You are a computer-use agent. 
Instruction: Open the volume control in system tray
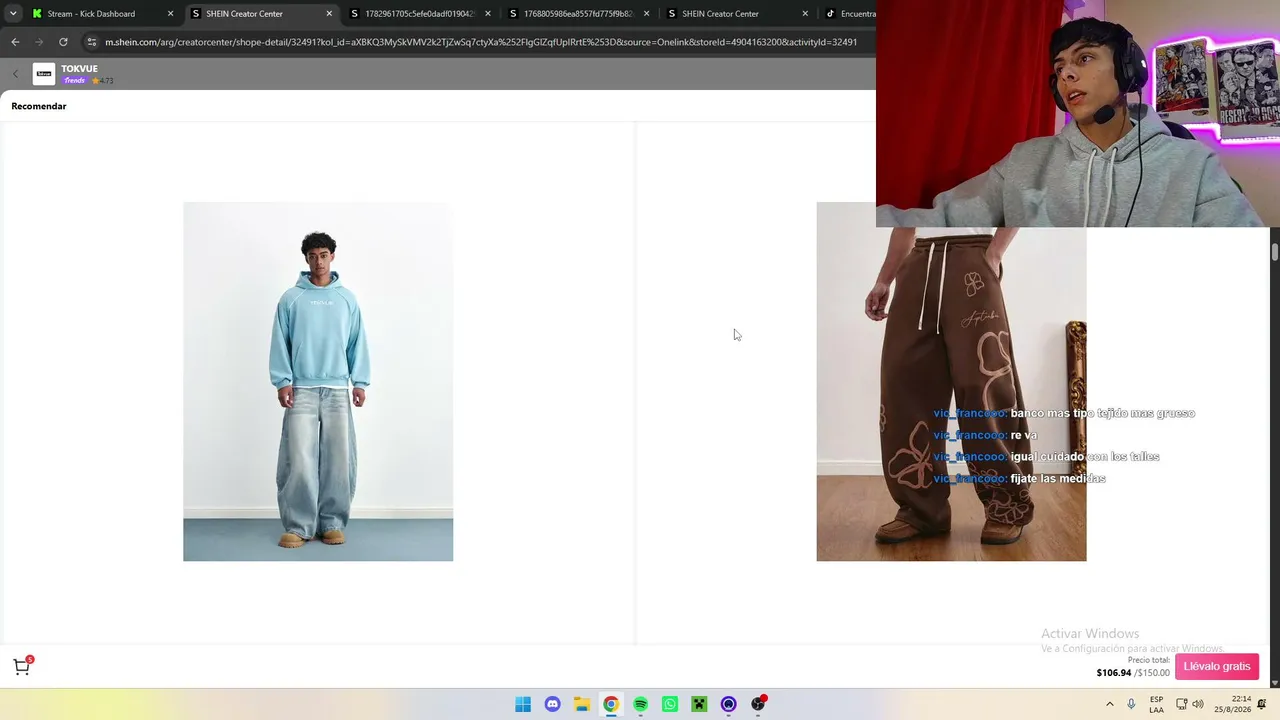[1198, 704]
